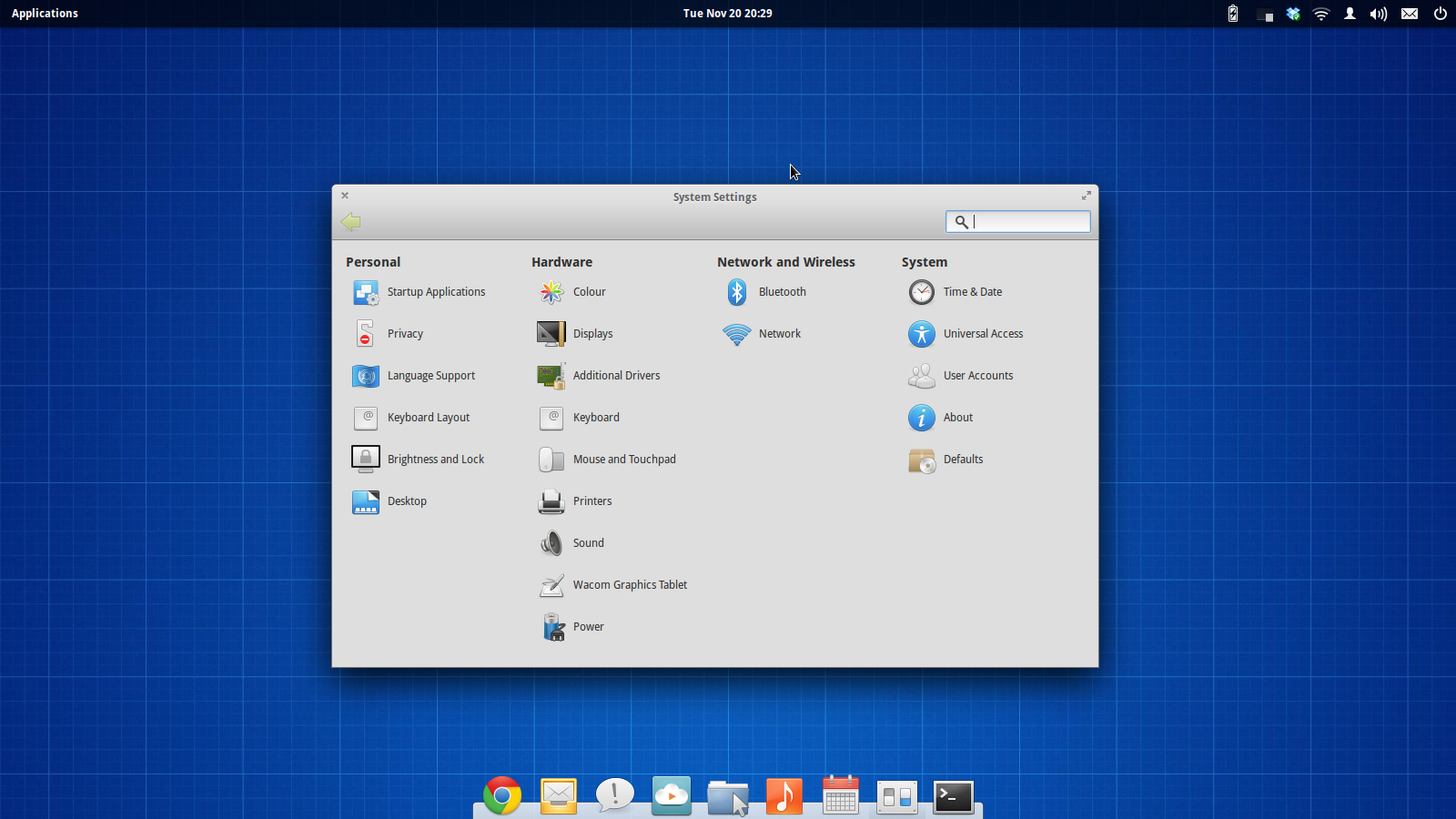The width and height of the screenshot is (1456, 819).
Task: Open the Displays settings icon
Action: (551, 334)
